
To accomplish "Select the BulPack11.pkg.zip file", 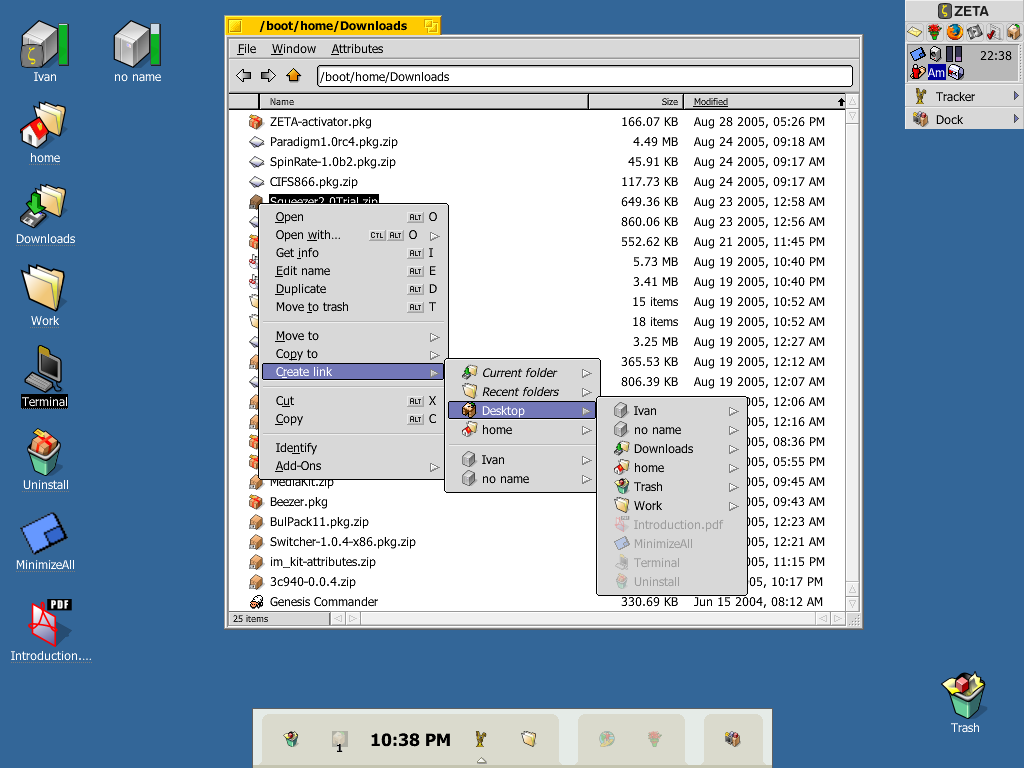I will 319,522.
